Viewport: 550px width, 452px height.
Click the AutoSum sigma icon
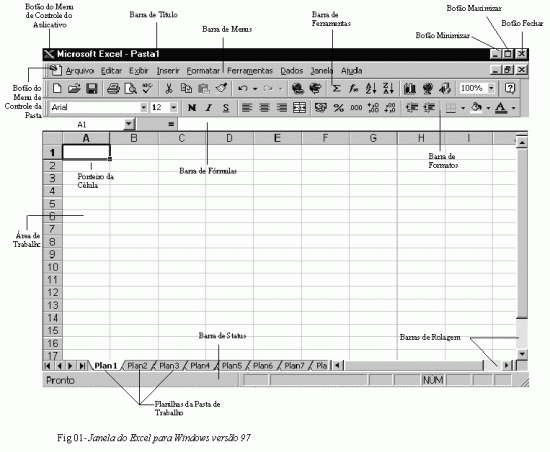click(x=336, y=88)
